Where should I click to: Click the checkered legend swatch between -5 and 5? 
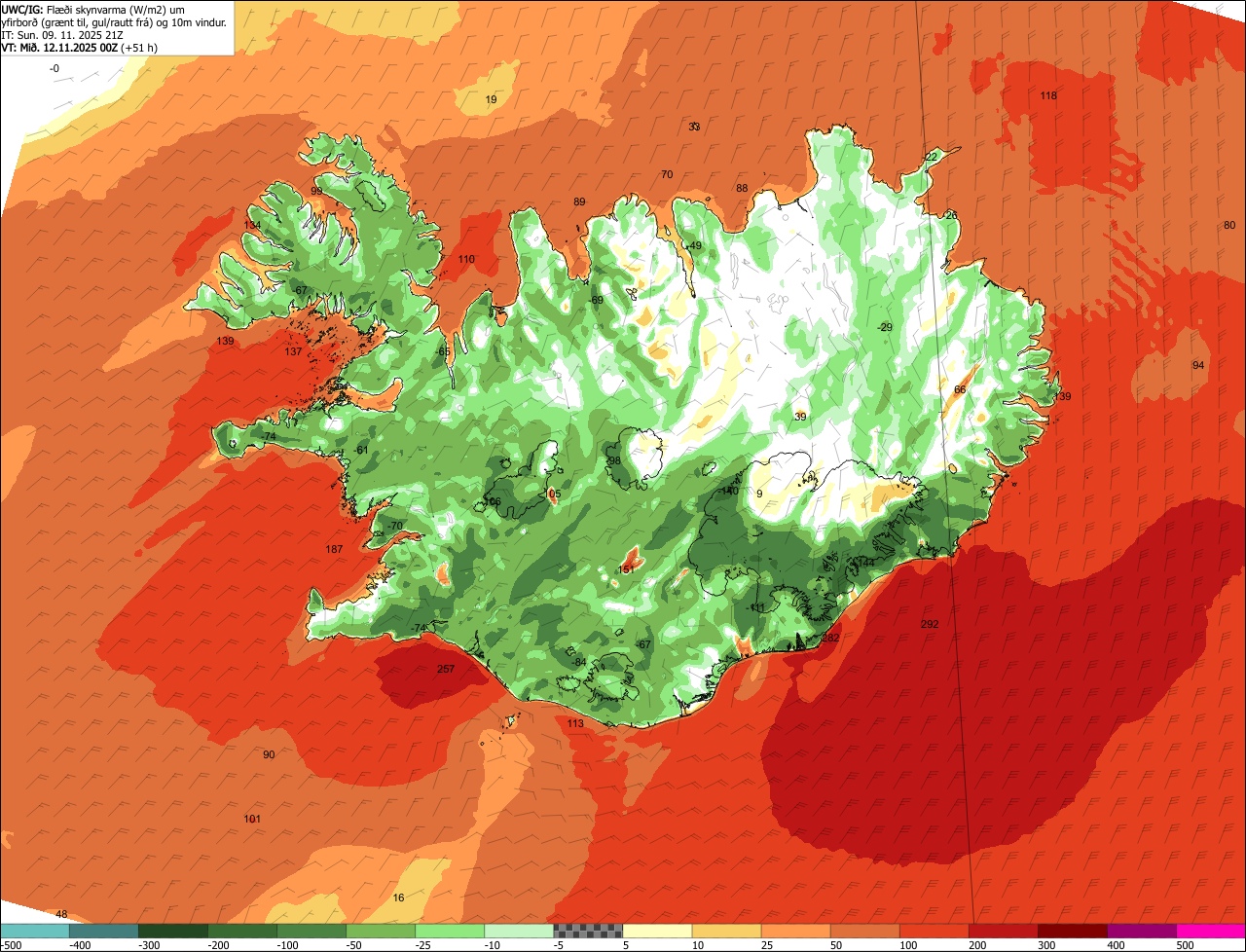point(588,931)
